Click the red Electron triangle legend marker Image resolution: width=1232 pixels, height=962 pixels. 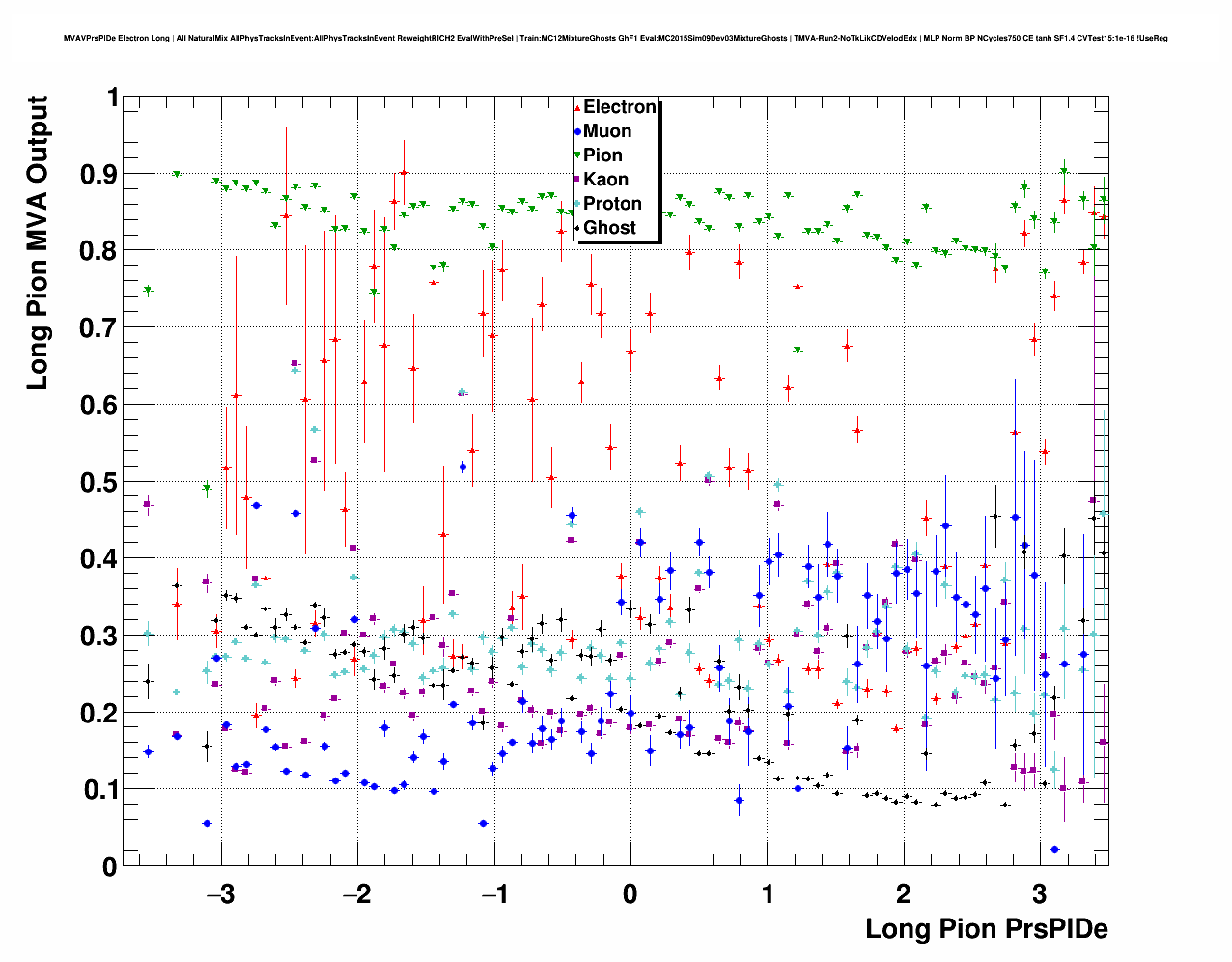point(577,108)
